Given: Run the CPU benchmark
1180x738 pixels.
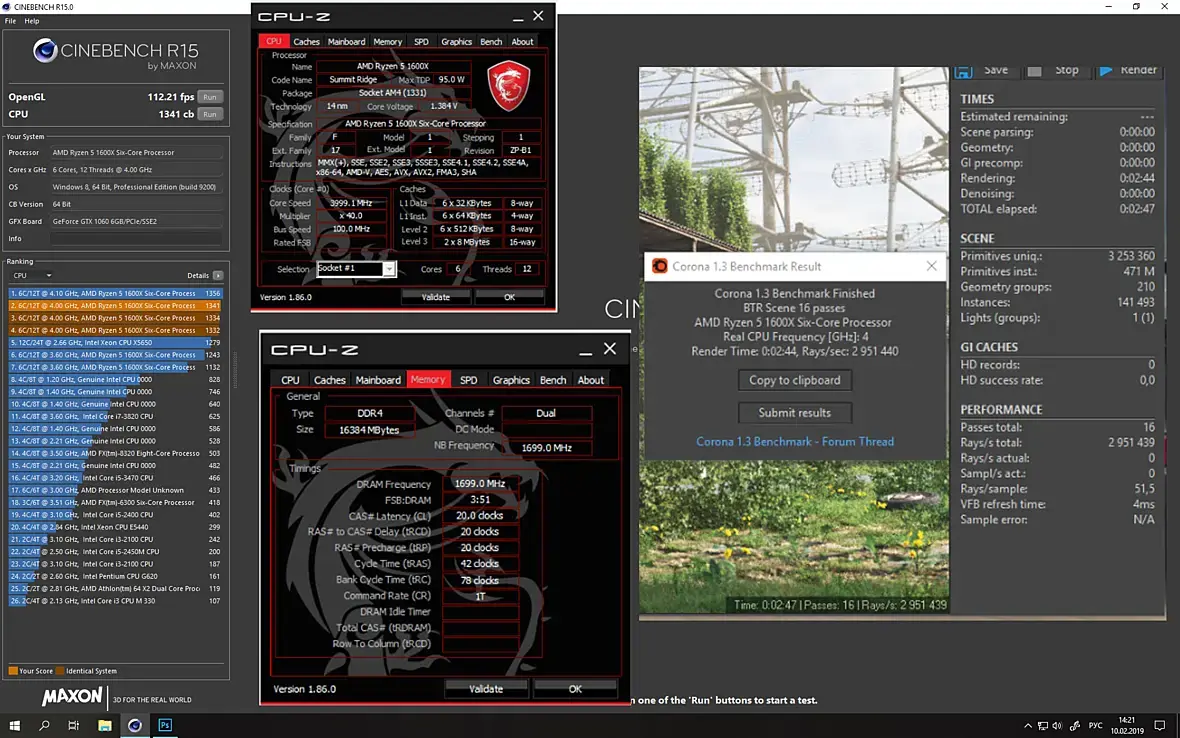Looking at the screenshot, I should tap(210, 114).
